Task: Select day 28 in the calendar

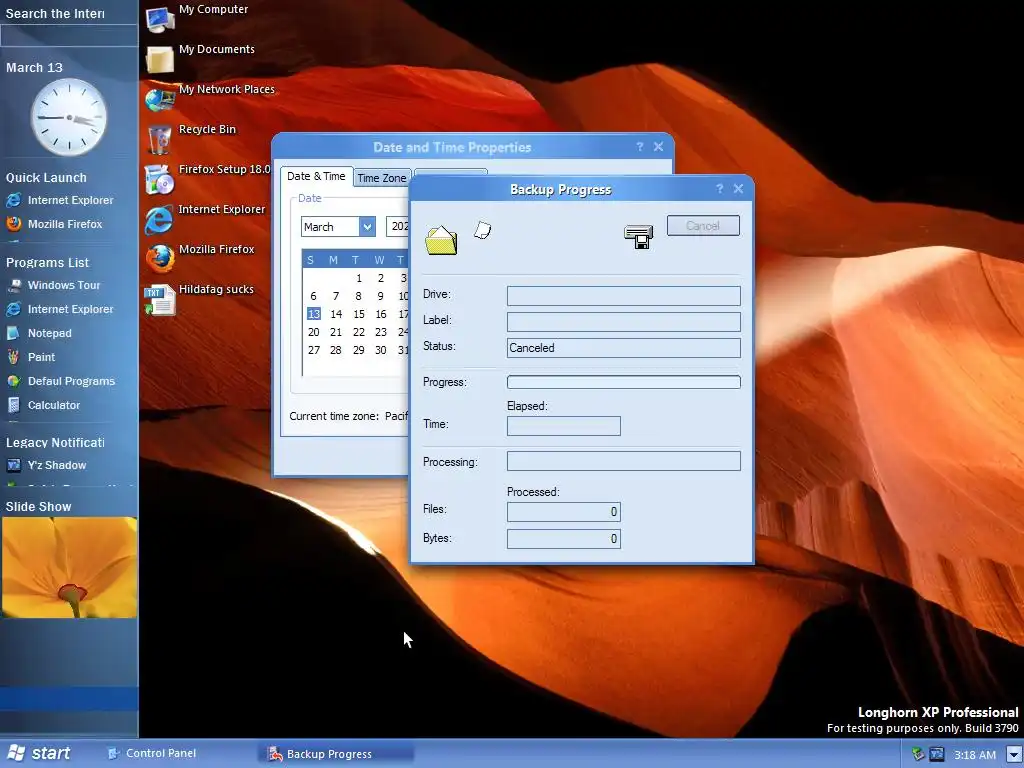Action: (x=336, y=350)
